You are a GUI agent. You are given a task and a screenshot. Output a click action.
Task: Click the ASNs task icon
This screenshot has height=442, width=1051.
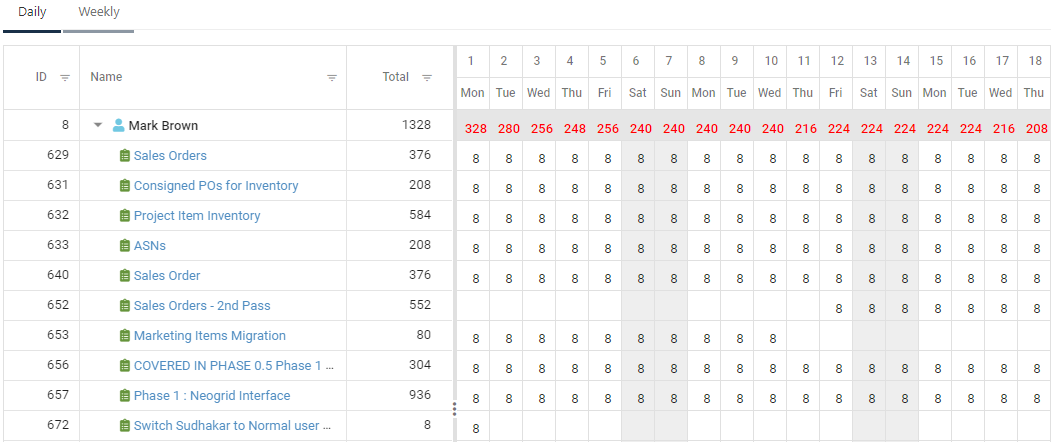point(125,246)
